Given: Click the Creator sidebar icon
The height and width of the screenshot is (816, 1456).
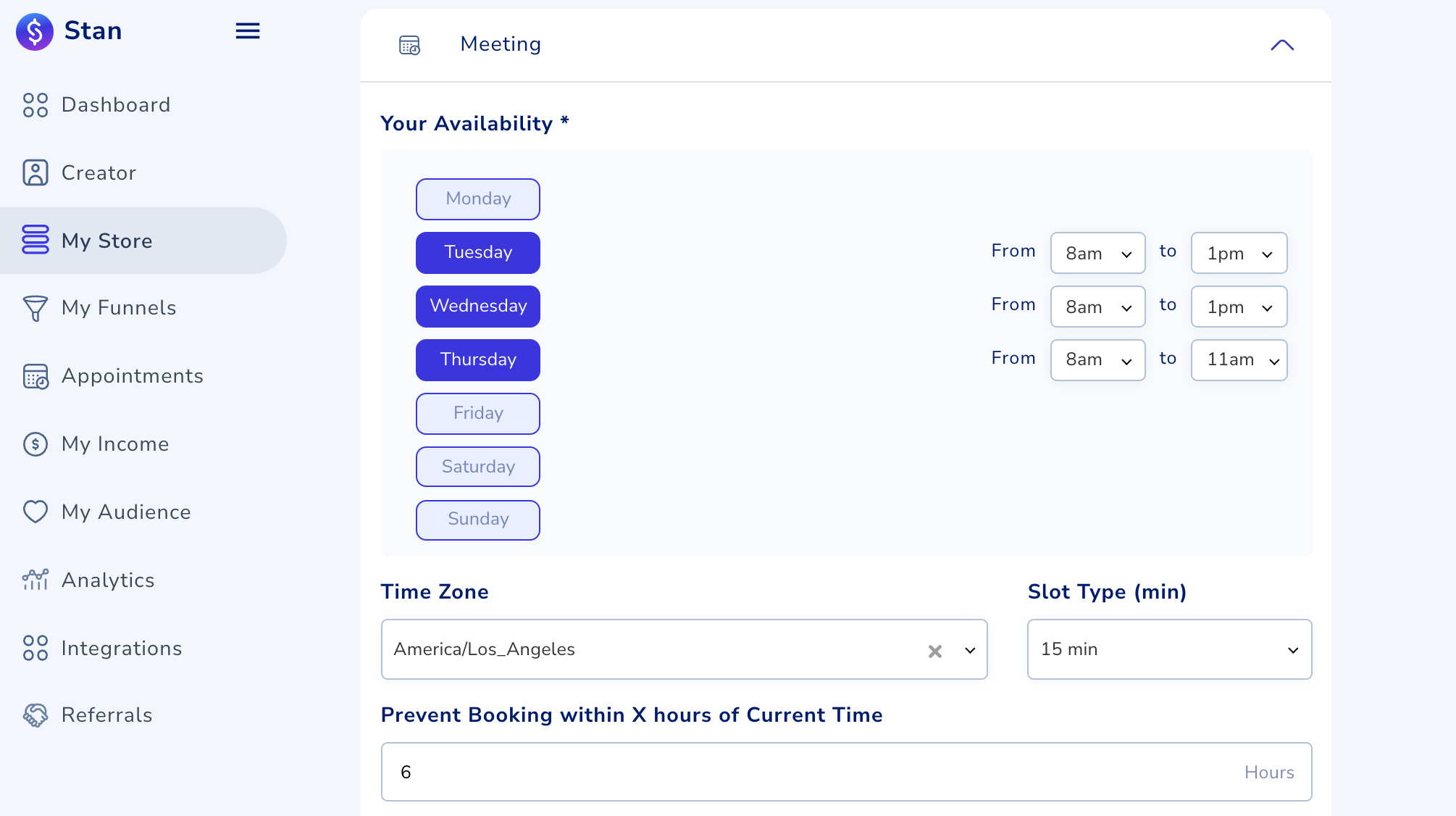Looking at the screenshot, I should 36,172.
